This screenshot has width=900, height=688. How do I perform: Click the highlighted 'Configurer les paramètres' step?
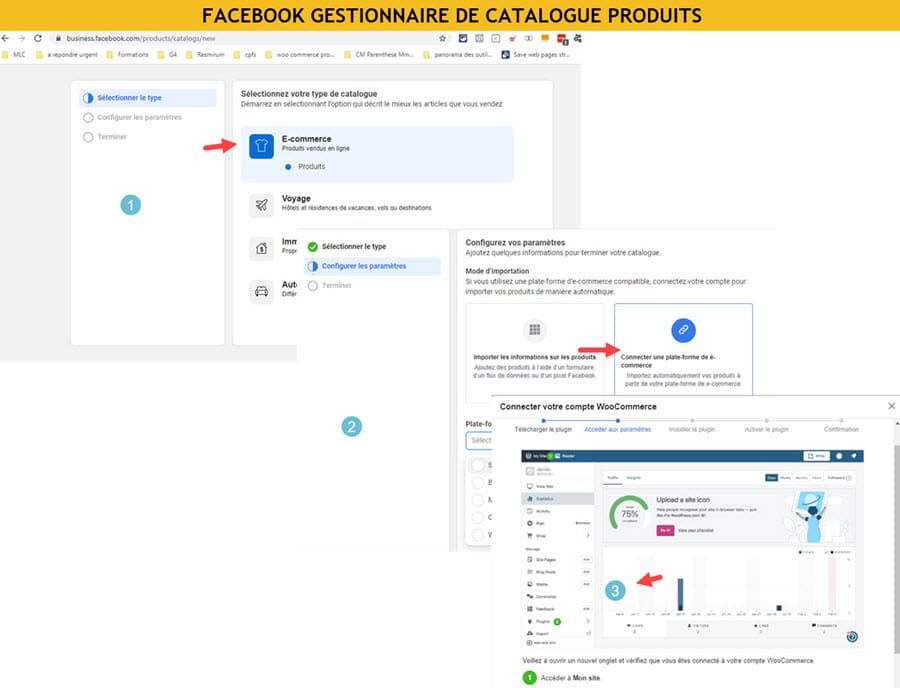[372, 266]
